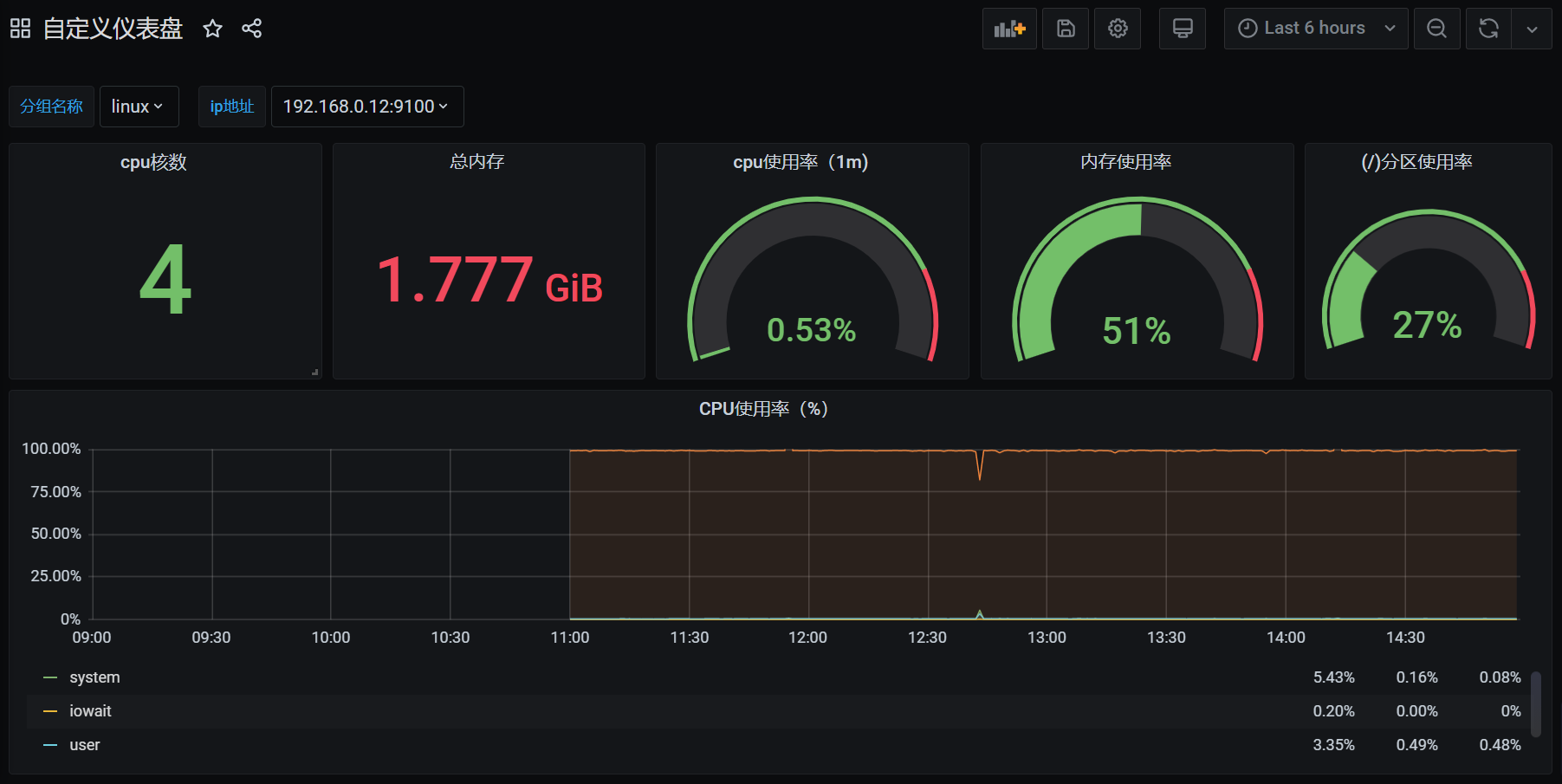The image size is (1562, 784).
Task: Toggle the system series in legend
Action: (x=94, y=677)
